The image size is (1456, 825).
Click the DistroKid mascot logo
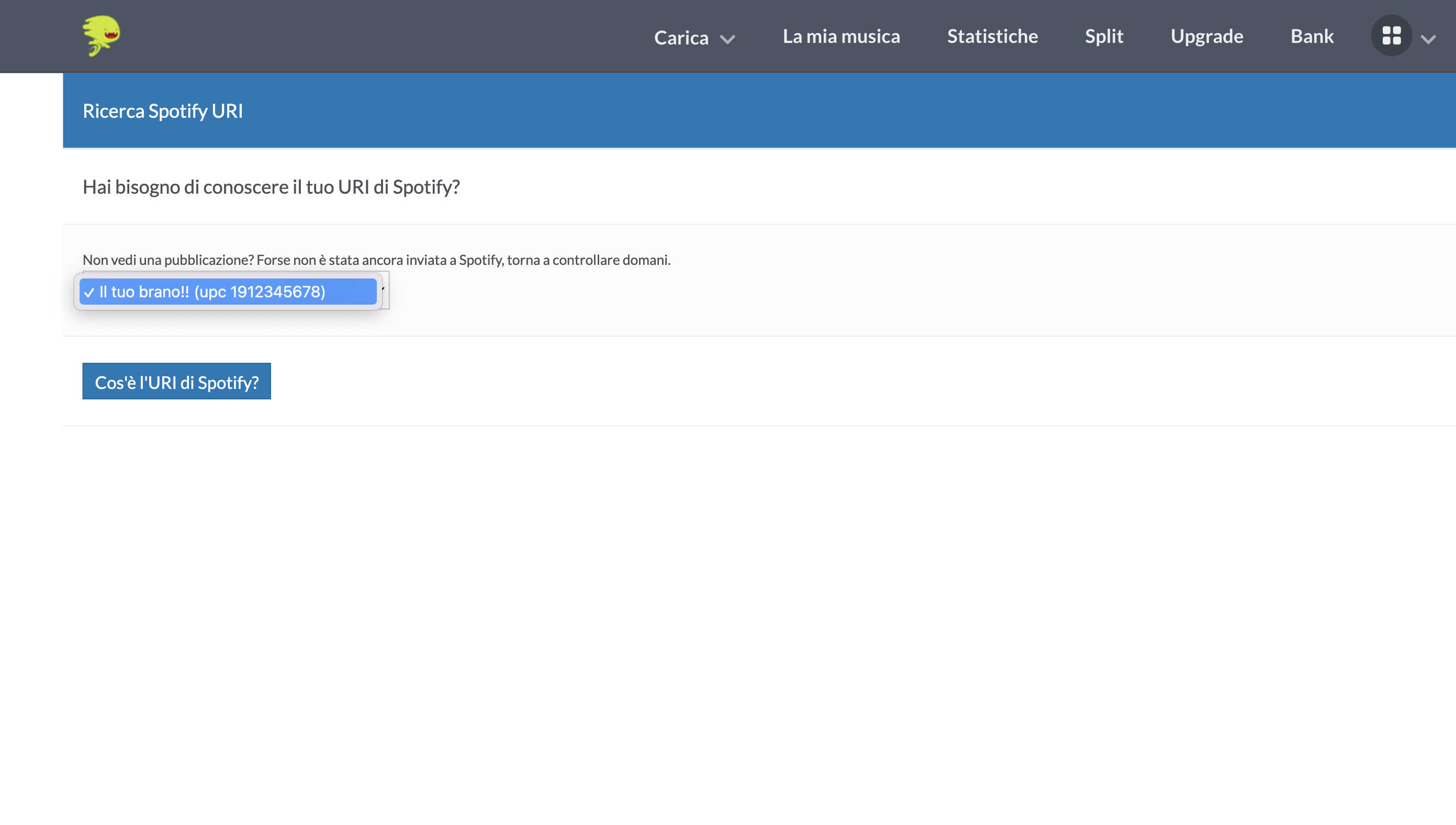(102, 36)
